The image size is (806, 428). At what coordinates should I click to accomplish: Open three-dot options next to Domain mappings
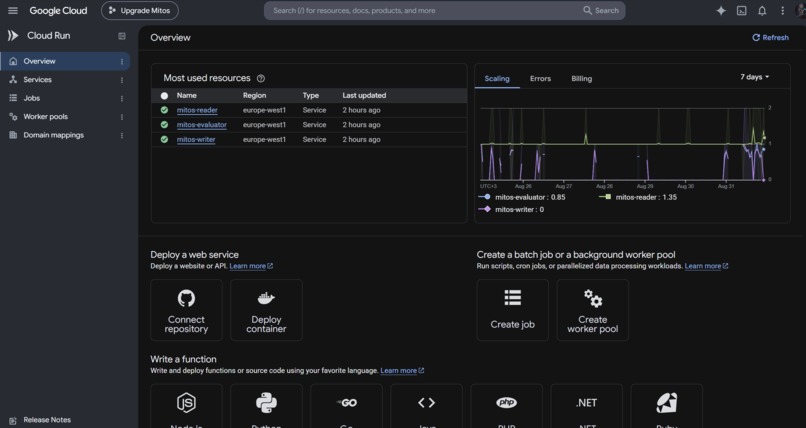pyautogui.click(x=122, y=135)
